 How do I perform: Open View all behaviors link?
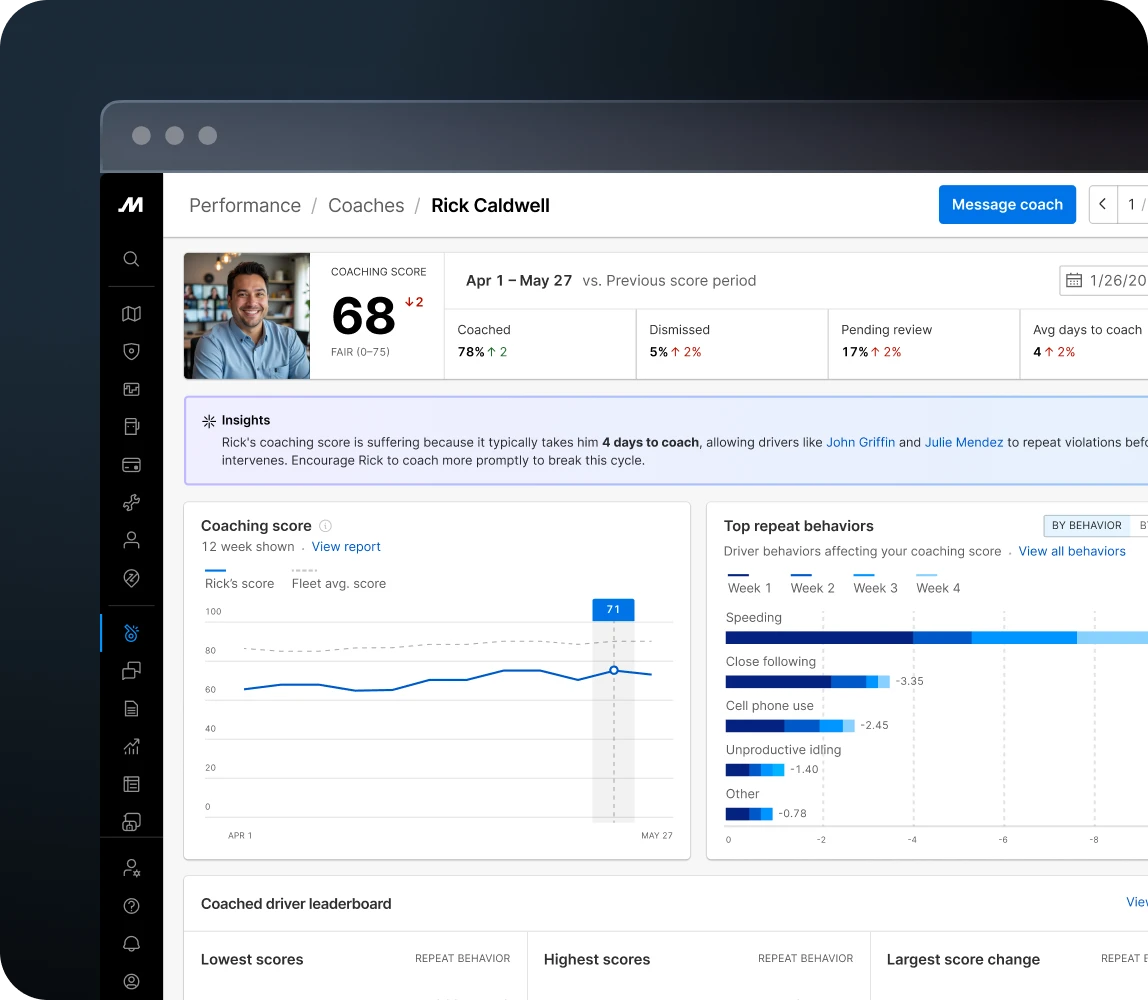(x=1072, y=551)
